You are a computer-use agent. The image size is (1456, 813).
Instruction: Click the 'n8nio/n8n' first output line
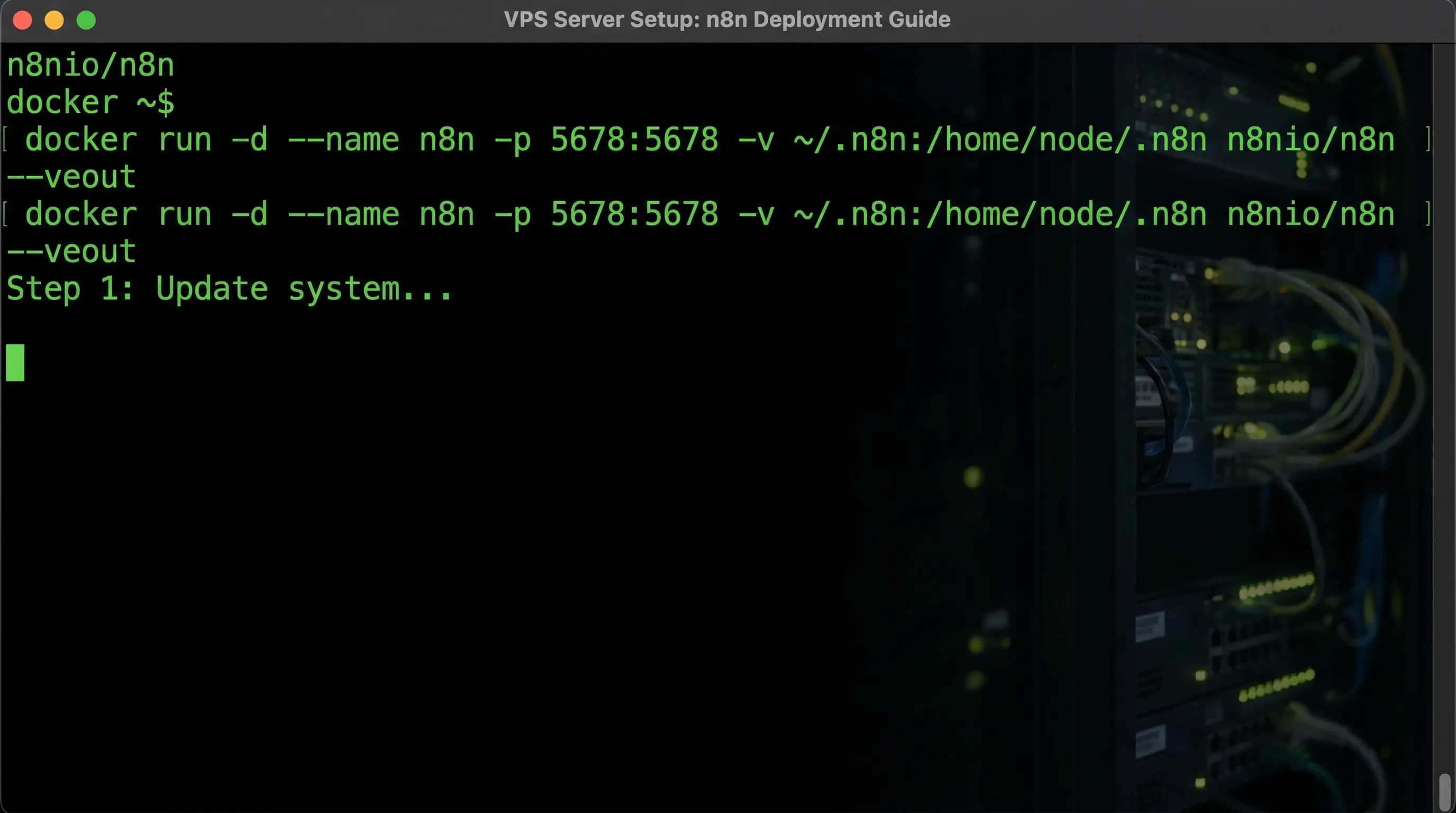(x=90, y=65)
